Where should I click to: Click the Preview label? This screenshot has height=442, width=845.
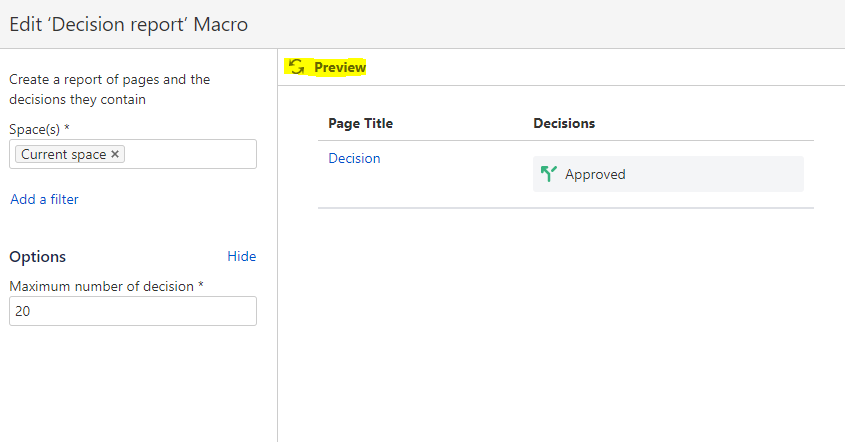[x=340, y=67]
